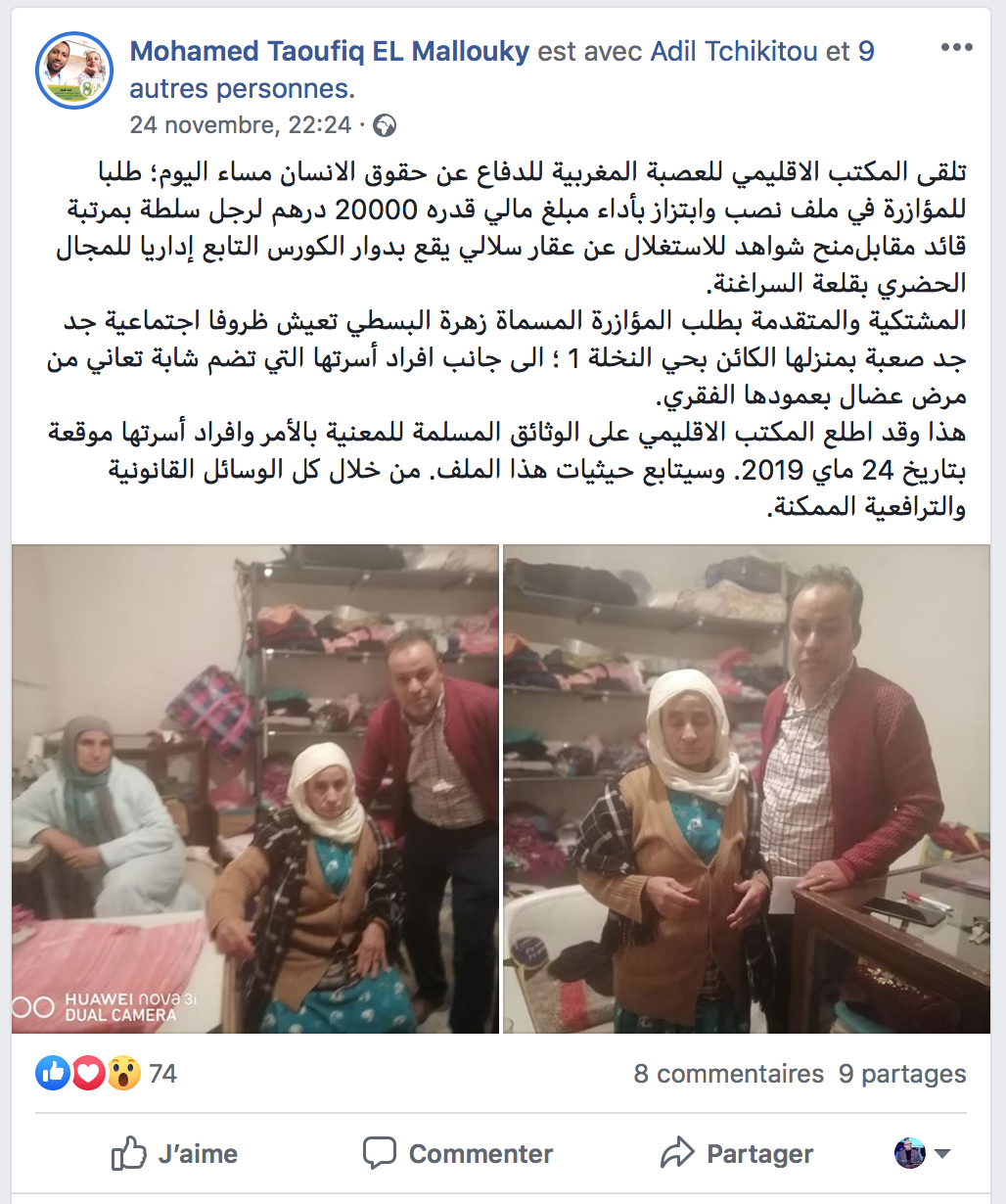View the 9 partages list
Screen dimensions: 1006x1204
902,1074
